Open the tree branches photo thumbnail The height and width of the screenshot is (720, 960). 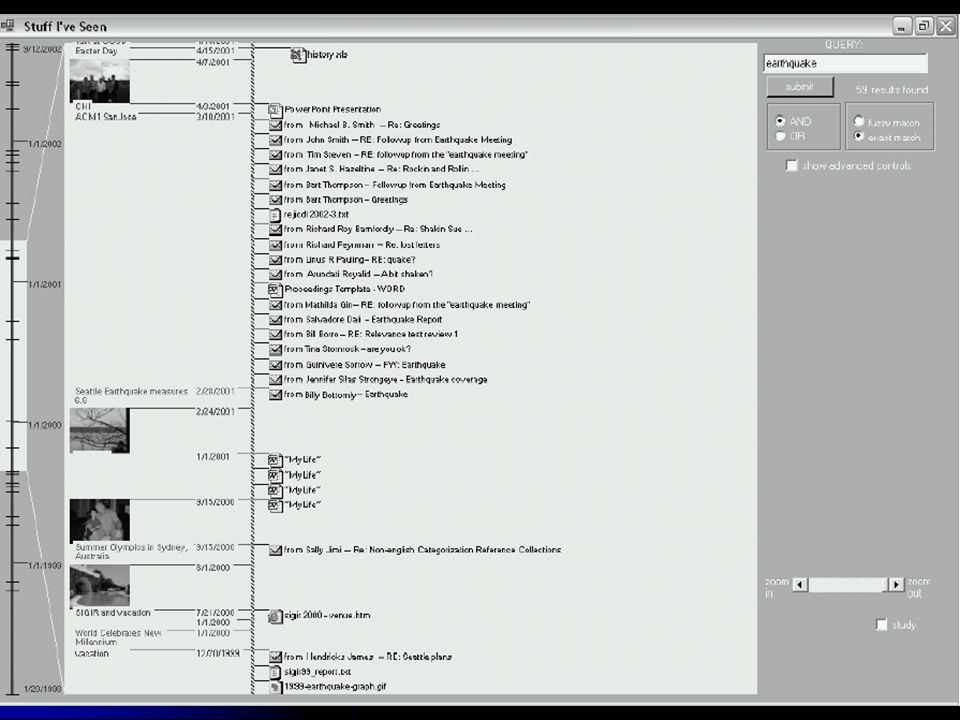[x=100, y=431]
